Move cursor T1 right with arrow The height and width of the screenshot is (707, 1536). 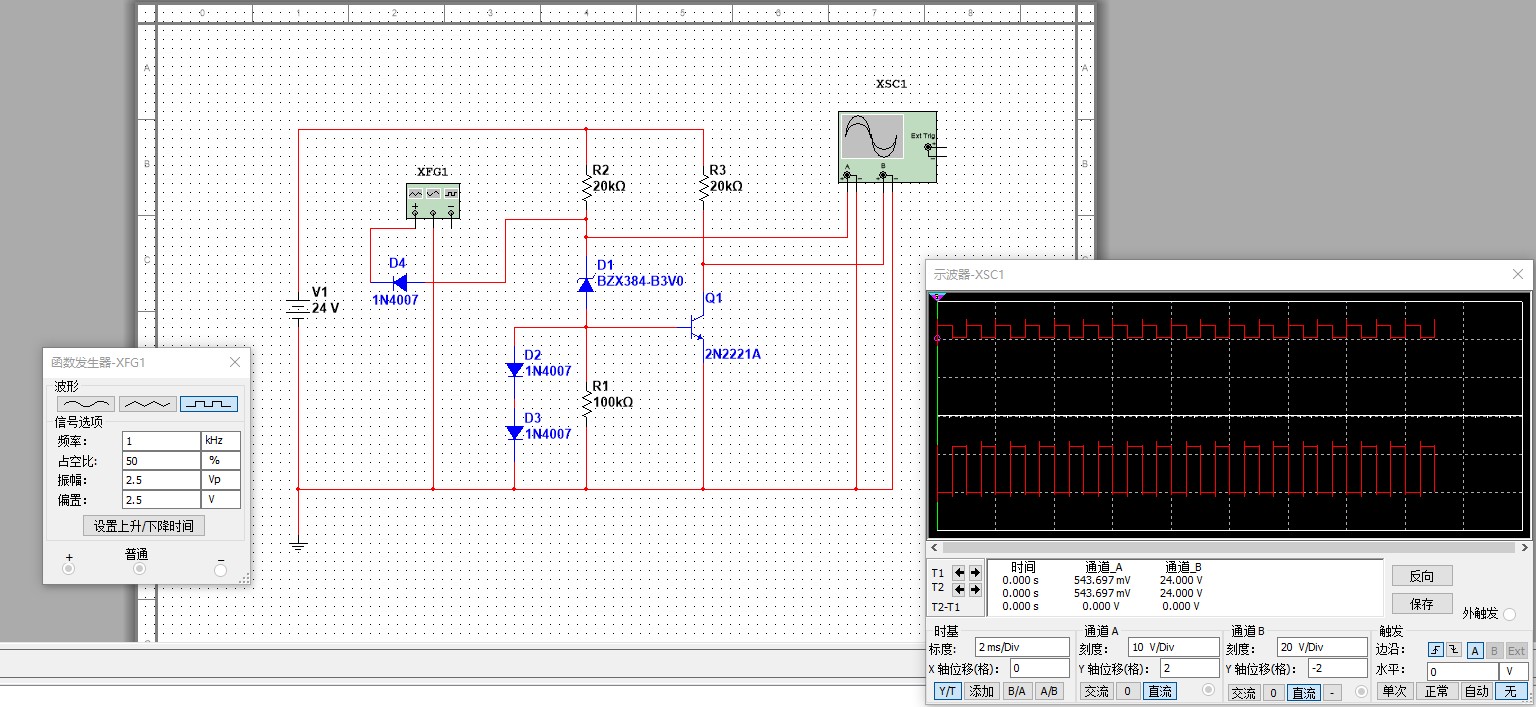pos(975,573)
